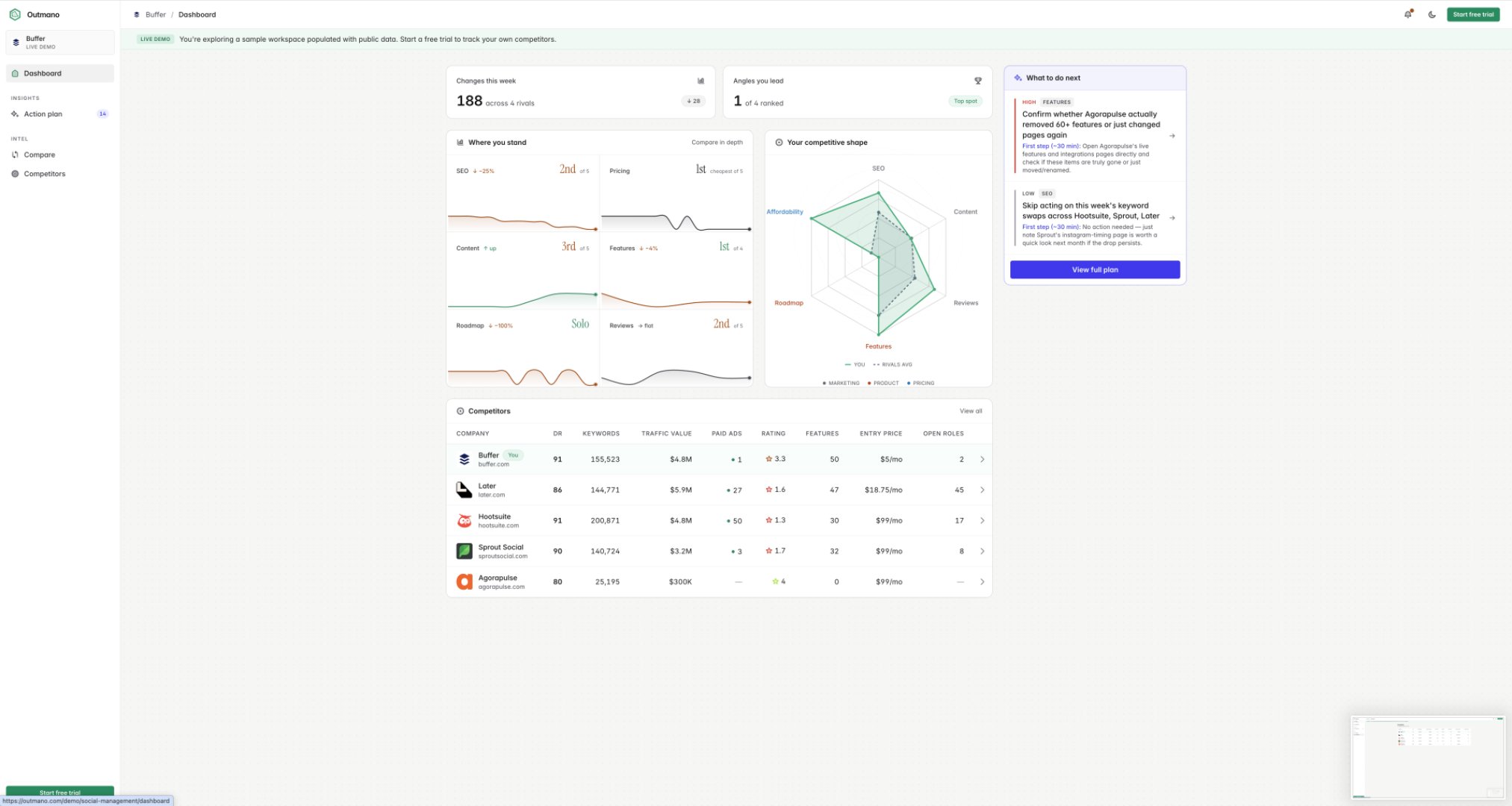This screenshot has width=1512, height=806.
Task: Open Compare in the sidebar
Action: [x=60, y=154]
